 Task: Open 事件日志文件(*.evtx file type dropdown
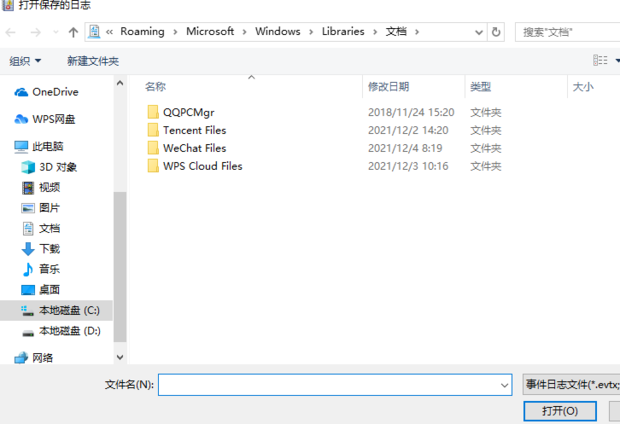[571, 384]
